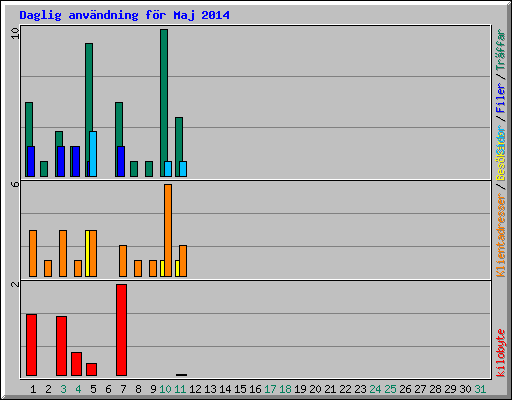
Task: Click the day label '10' on the x-axis
Action: click(165, 389)
